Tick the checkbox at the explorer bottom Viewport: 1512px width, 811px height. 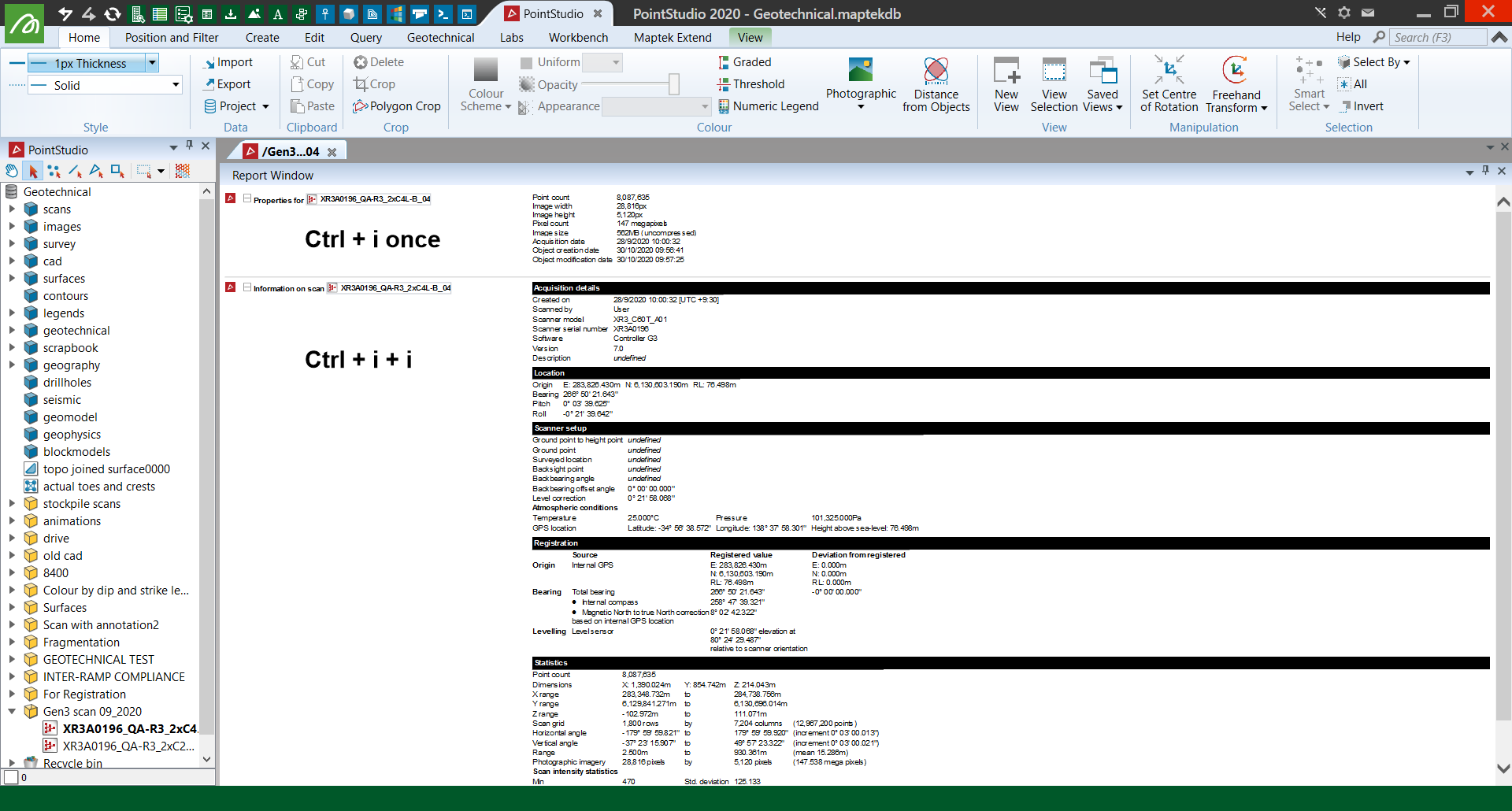[x=11, y=777]
